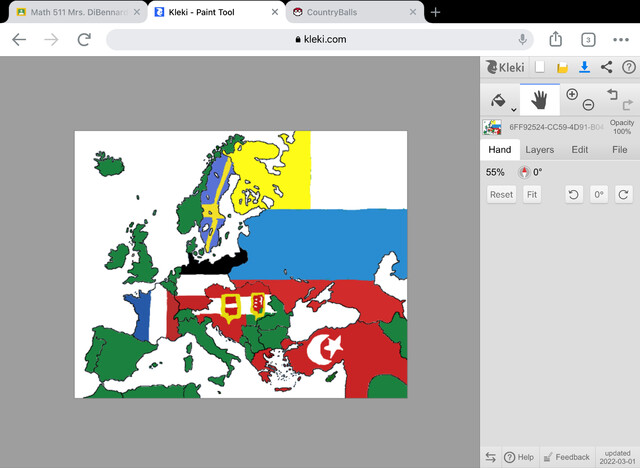Switch to the CountryBalls browser tab
Viewport: 640px width, 468px height.
pyautogui.click(x=354, y=12)
